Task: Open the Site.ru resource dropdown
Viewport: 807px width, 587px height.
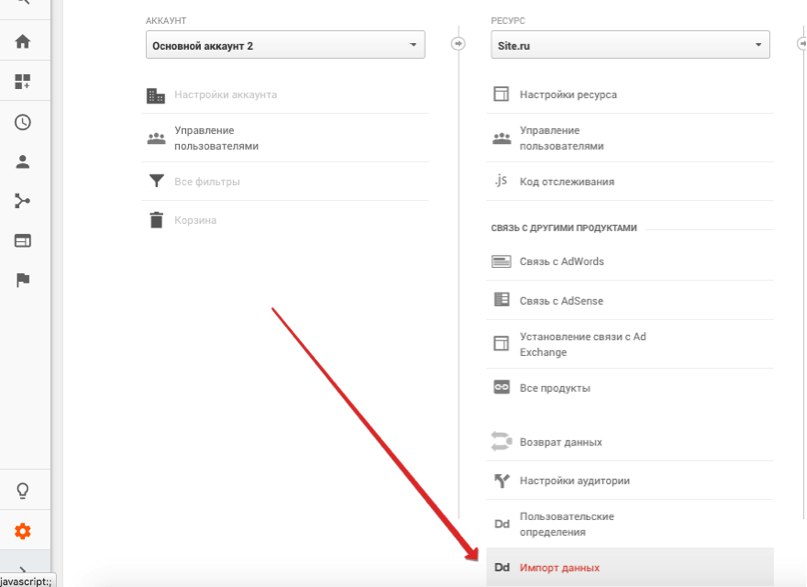Action: click(630, 45)
